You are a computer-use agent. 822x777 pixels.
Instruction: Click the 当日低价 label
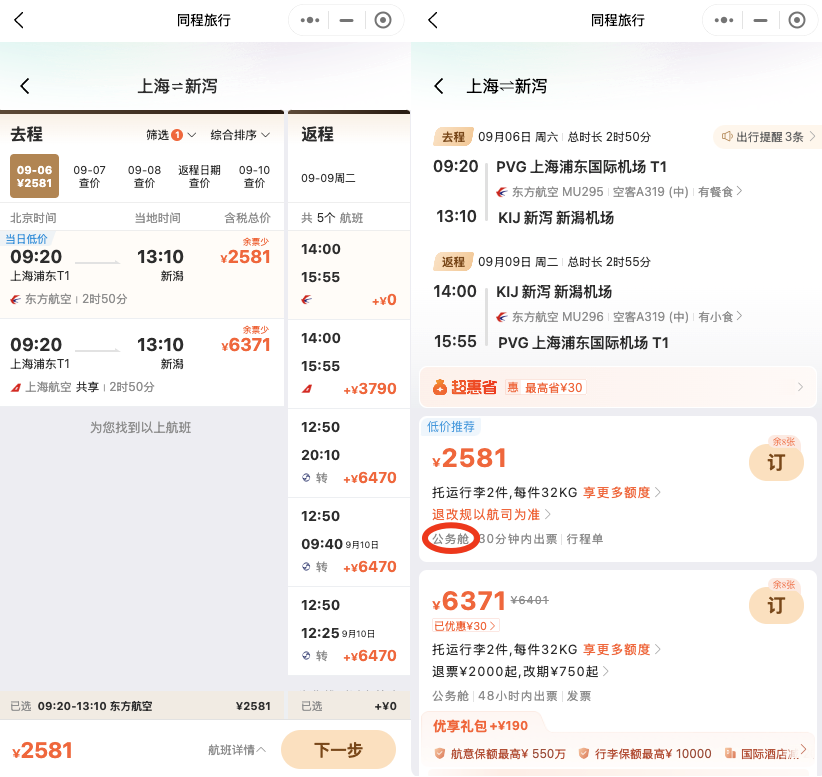pos(26,239)
